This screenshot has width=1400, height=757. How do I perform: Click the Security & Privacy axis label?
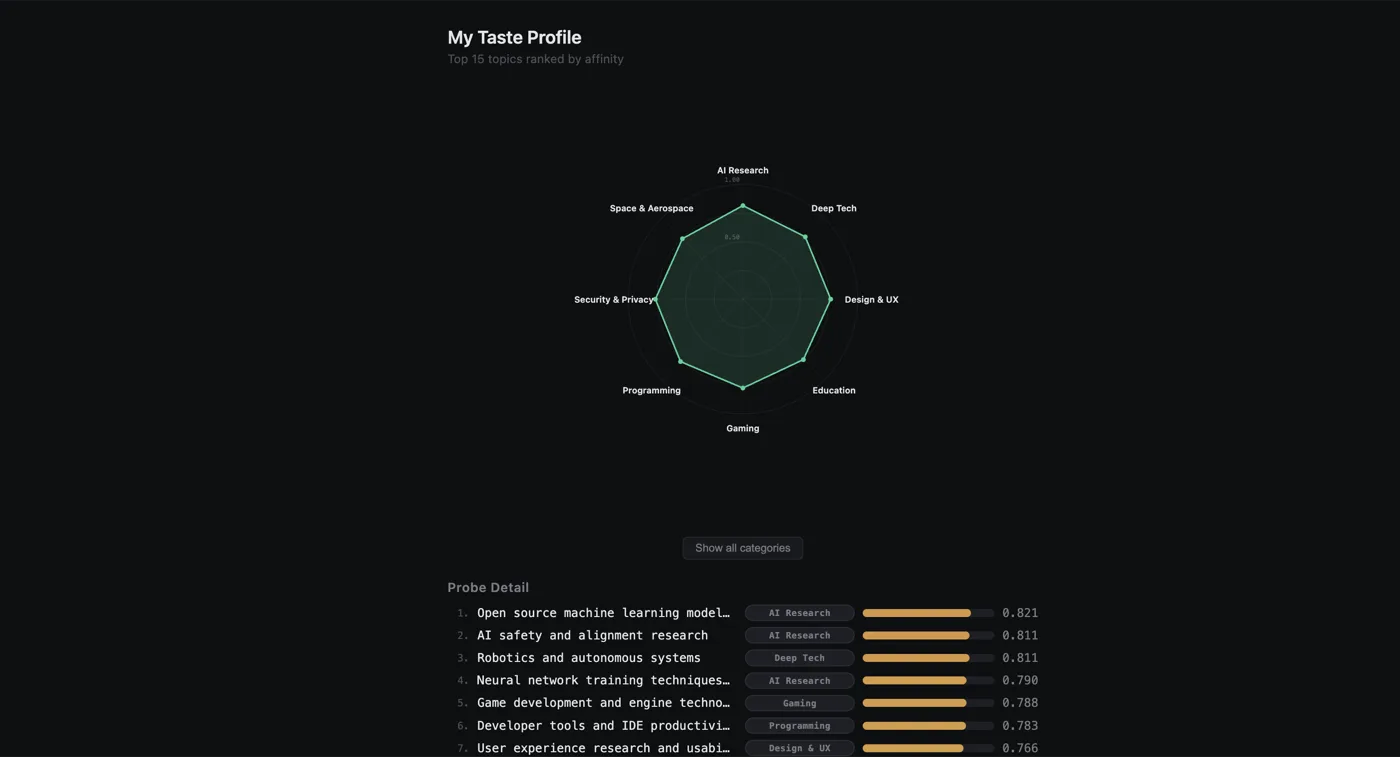click(x=613, y=299)
